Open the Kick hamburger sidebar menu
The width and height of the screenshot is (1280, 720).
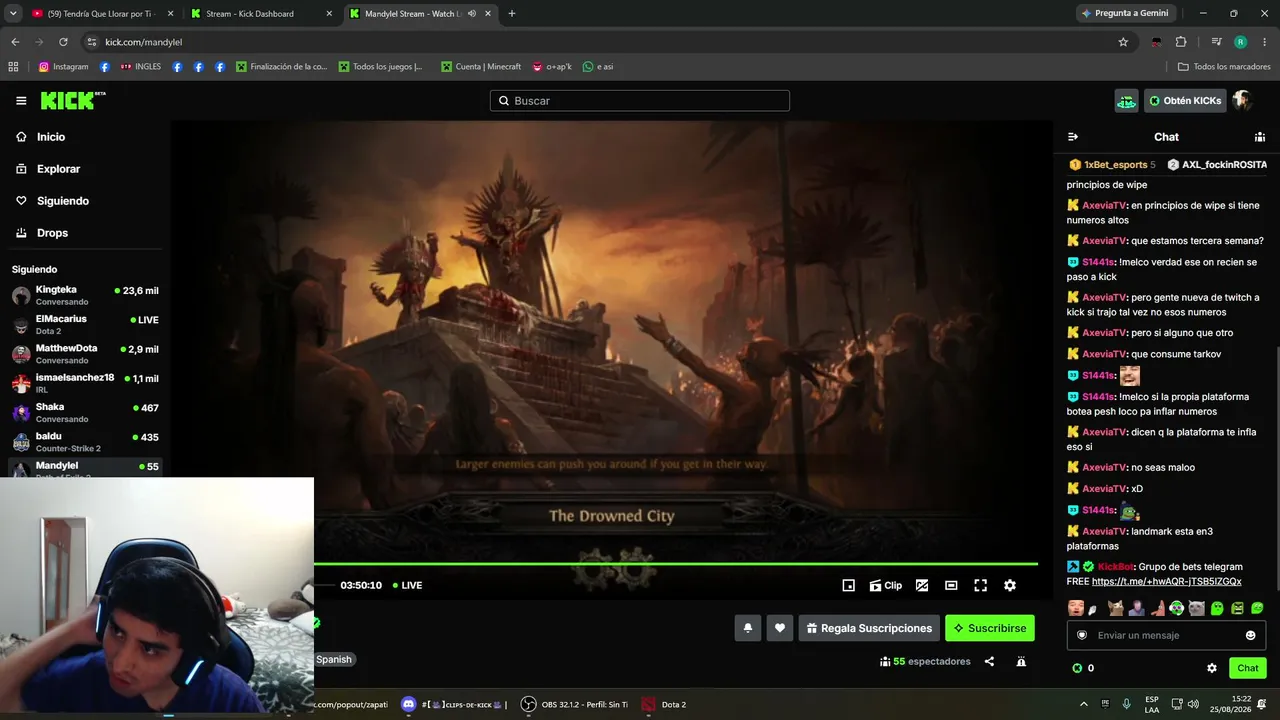click(21, 101)
